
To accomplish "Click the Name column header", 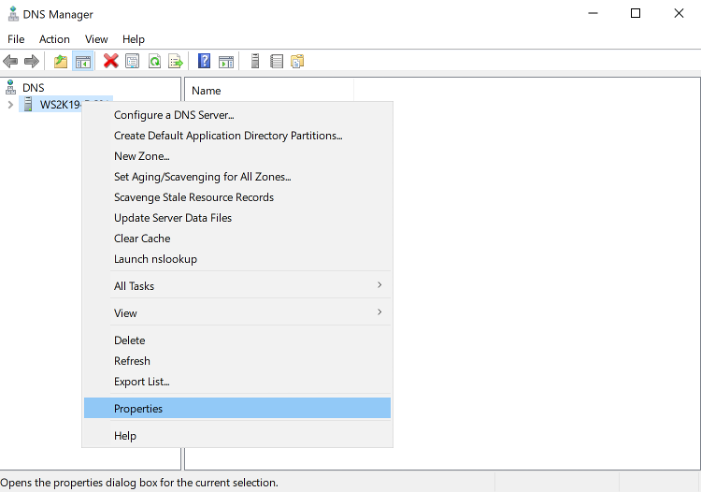I will pyautogui.click(x=206, y=91).
